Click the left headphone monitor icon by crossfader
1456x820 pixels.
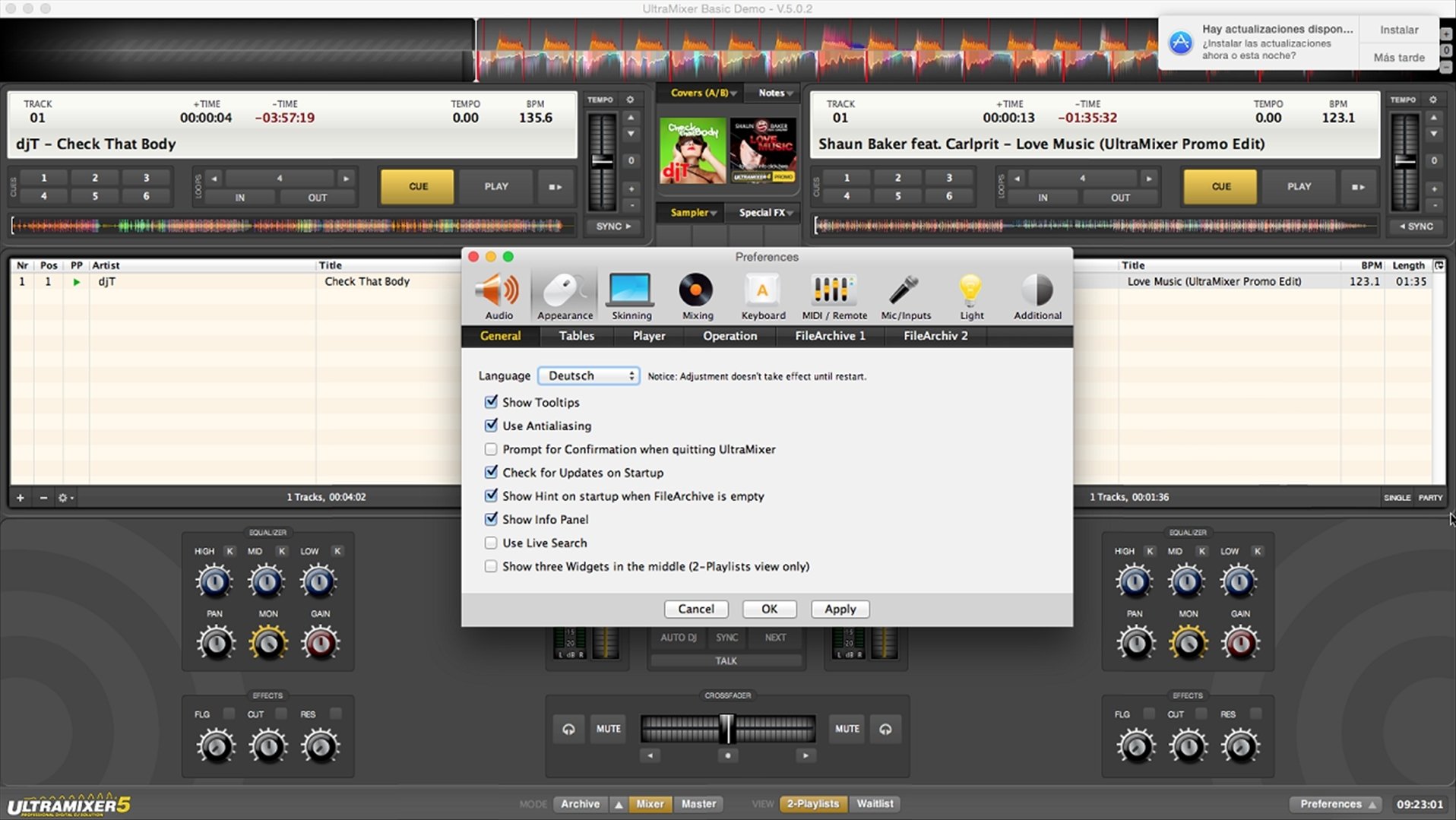568,729
